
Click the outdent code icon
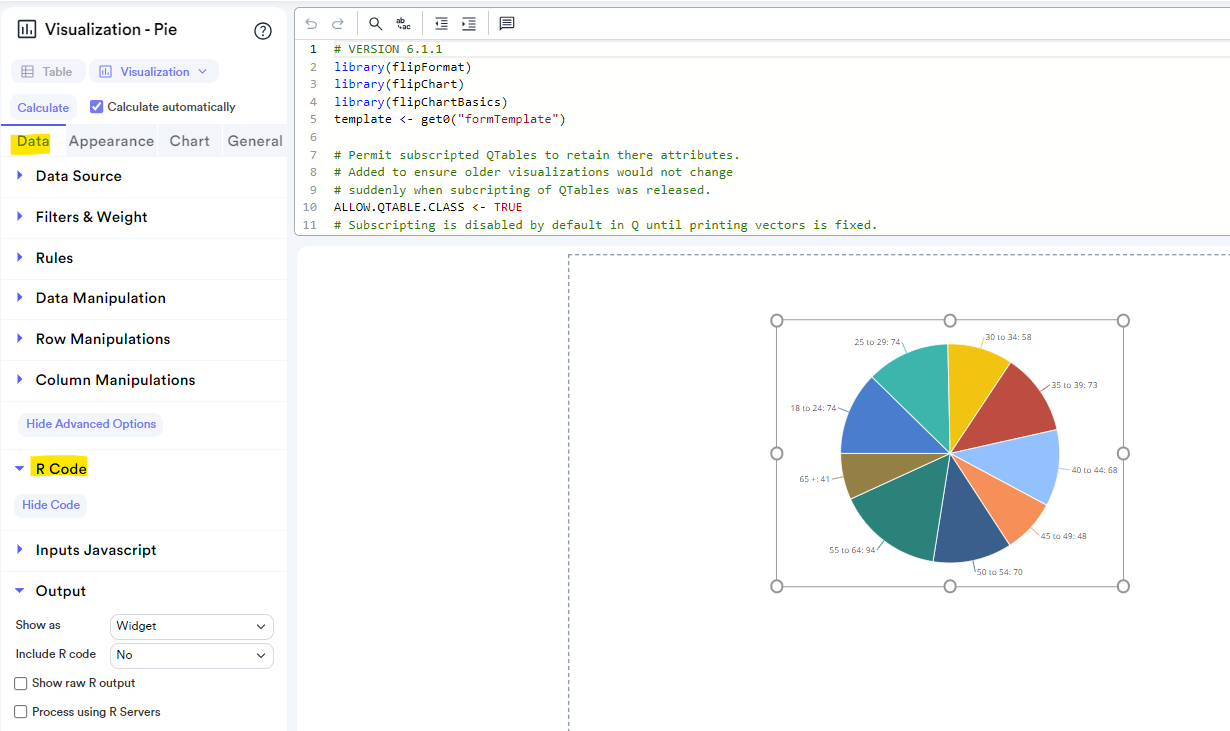[441, 23]
